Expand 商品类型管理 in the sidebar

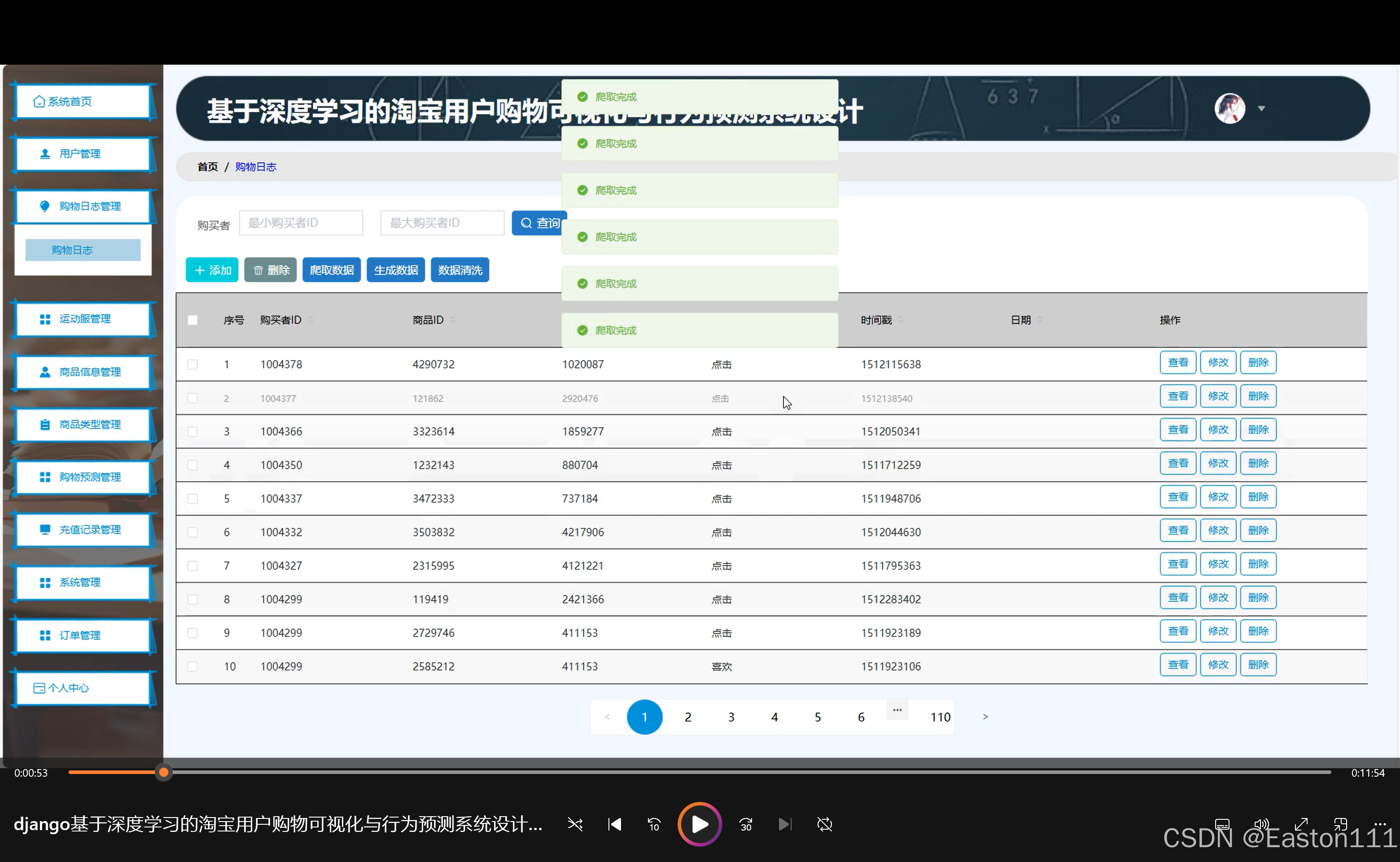(x=83, y=424)
